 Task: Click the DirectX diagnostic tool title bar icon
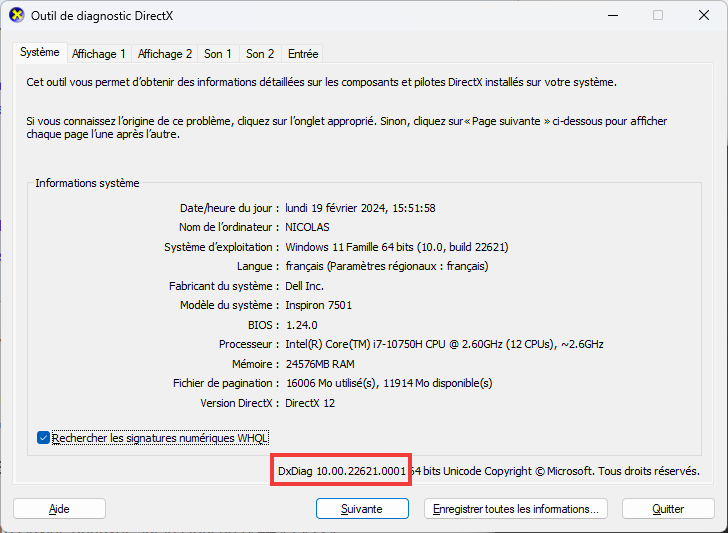pos(17,15)
